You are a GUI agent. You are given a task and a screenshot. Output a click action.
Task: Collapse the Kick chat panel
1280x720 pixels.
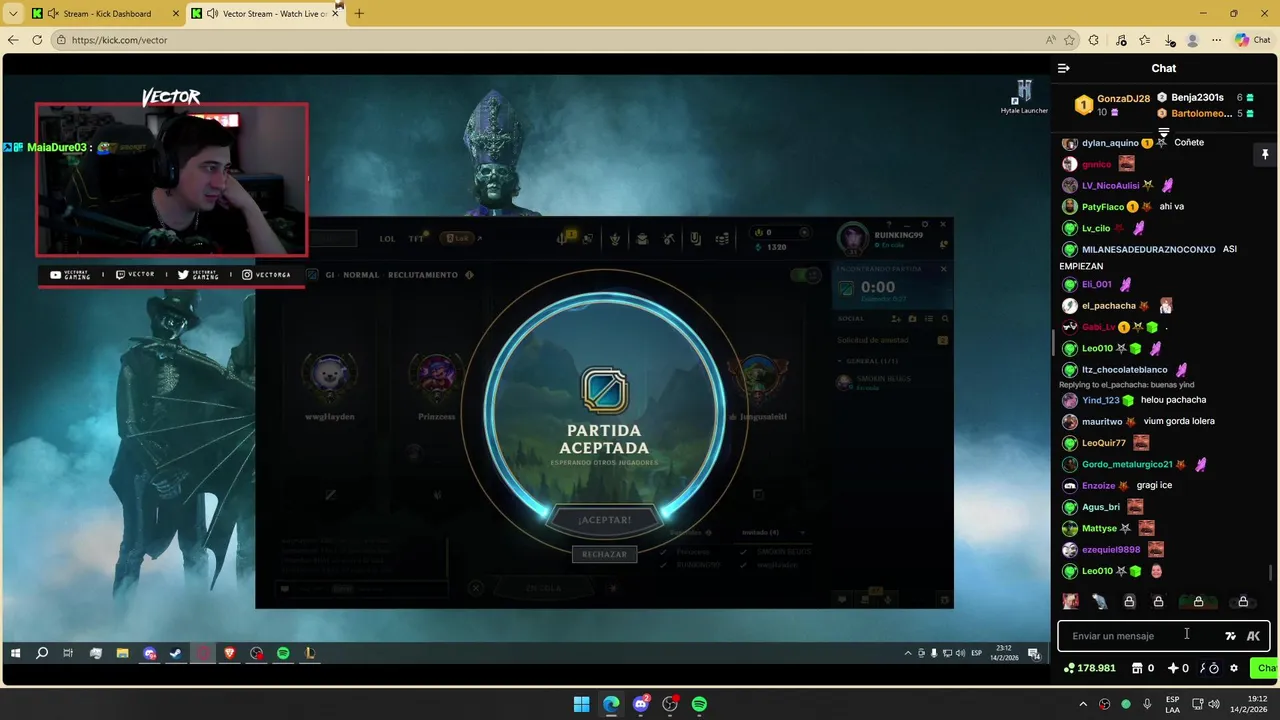(1063, 68)
